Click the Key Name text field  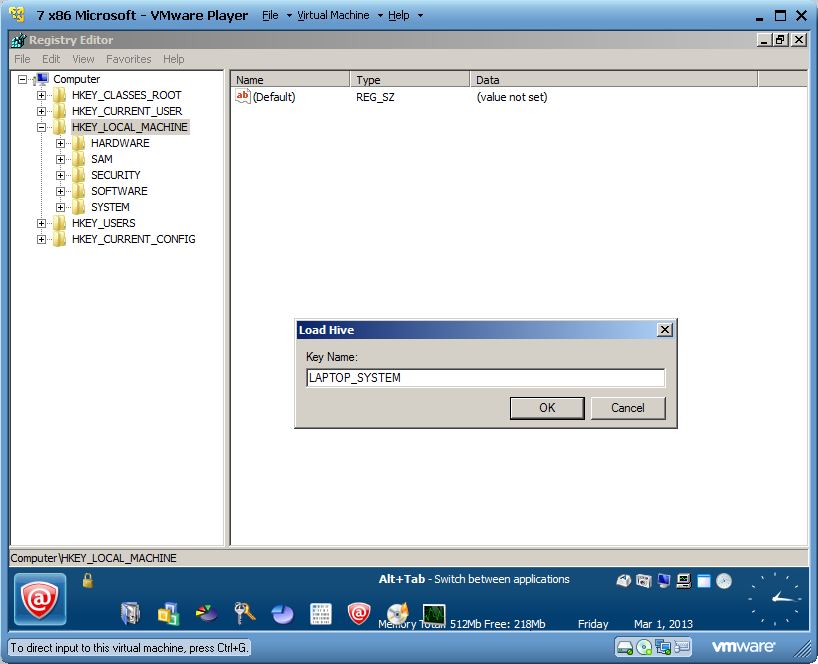[x=486, y=378]
